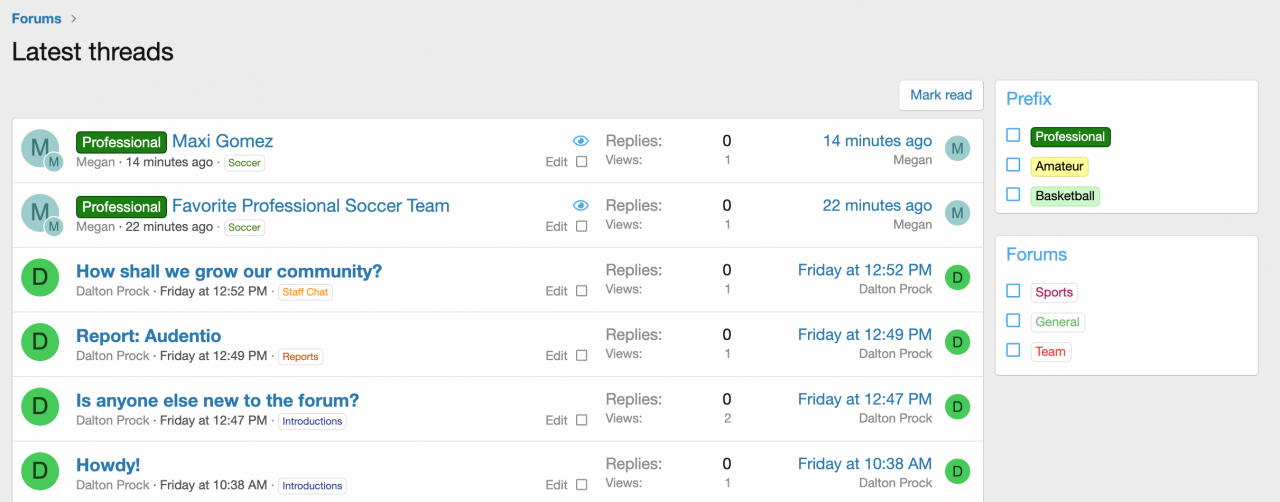Click the Reports forum tag
This screenshot has height=502, width=1280.
(300, 356)
